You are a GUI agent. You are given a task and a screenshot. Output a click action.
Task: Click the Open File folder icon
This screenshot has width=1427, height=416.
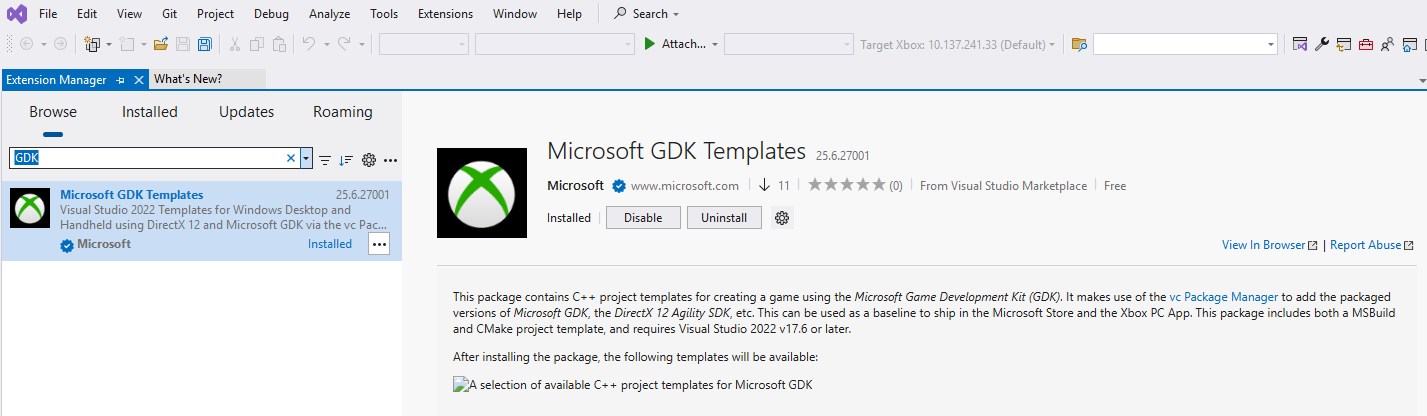(x=161, y=44)
